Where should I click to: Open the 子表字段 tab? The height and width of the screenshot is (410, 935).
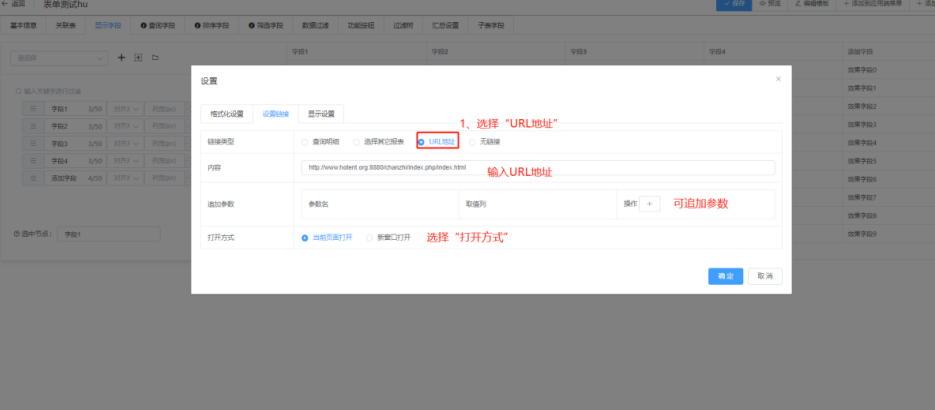point(491,26)
